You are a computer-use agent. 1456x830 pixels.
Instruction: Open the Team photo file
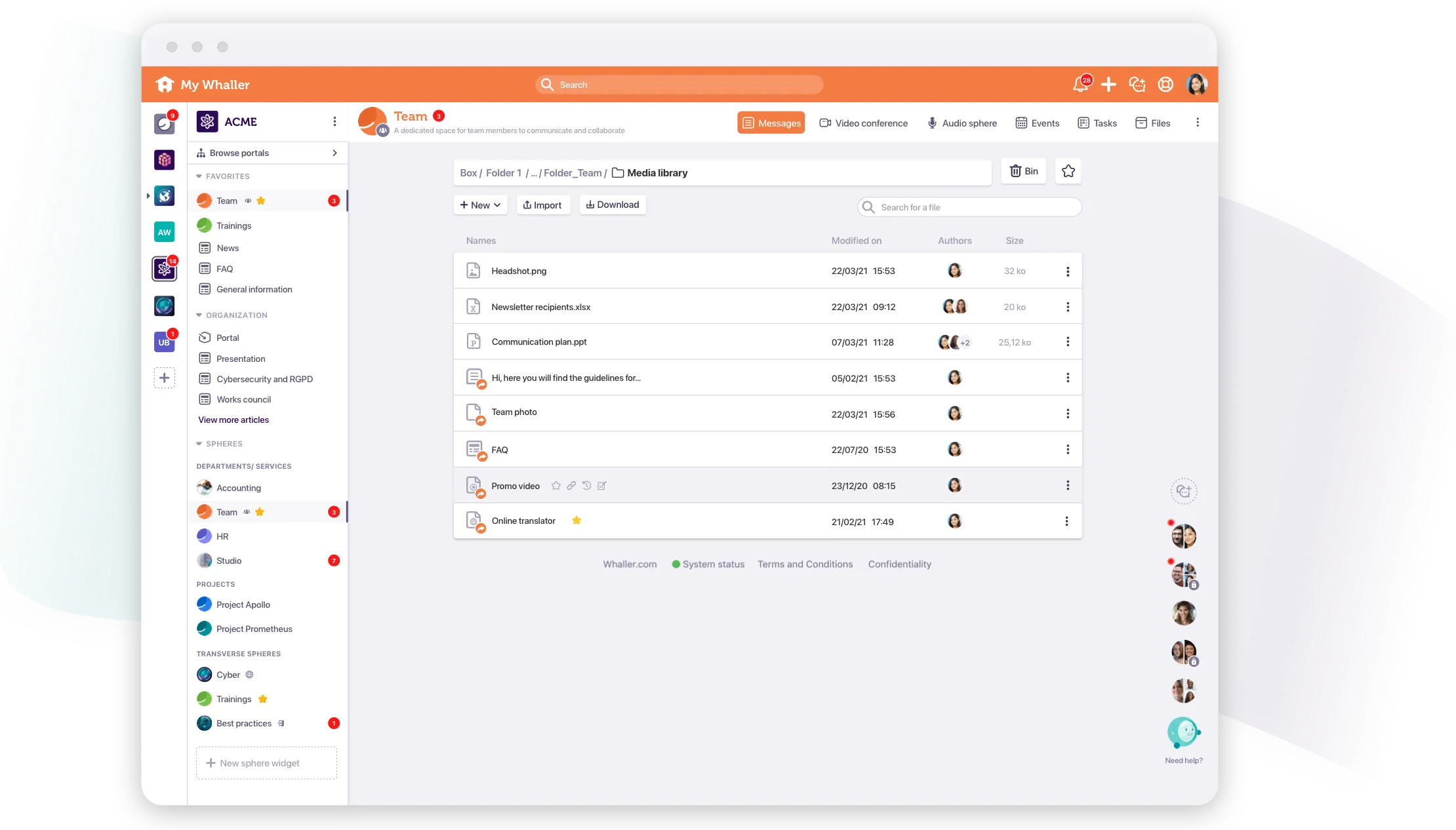pyautogui.click(x=514, y=412)
